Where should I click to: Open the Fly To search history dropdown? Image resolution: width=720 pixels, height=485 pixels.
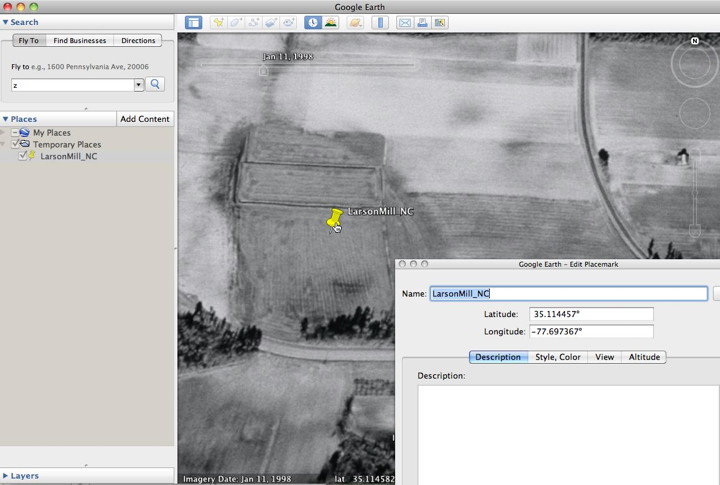pyautogui.click(x=139, y=85)
